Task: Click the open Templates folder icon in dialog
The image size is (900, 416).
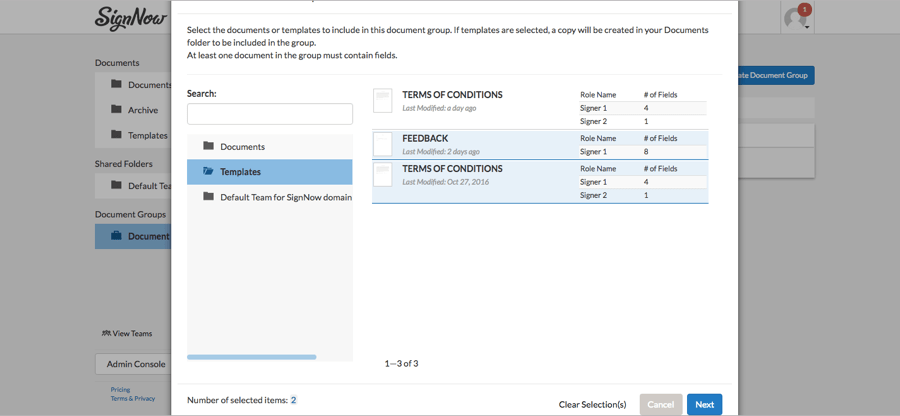Action: (x=208, y=171)
